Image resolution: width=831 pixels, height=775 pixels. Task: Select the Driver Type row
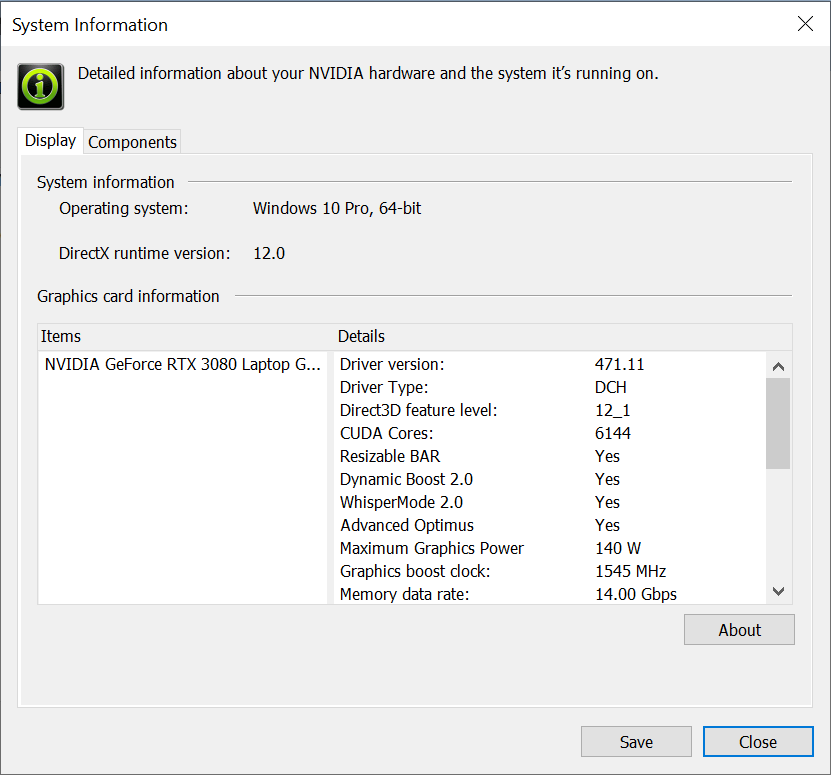(x=550, y=388)
